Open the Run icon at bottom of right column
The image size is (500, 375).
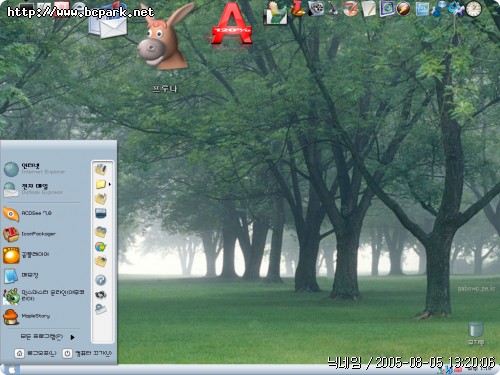[x=100, y=309]
